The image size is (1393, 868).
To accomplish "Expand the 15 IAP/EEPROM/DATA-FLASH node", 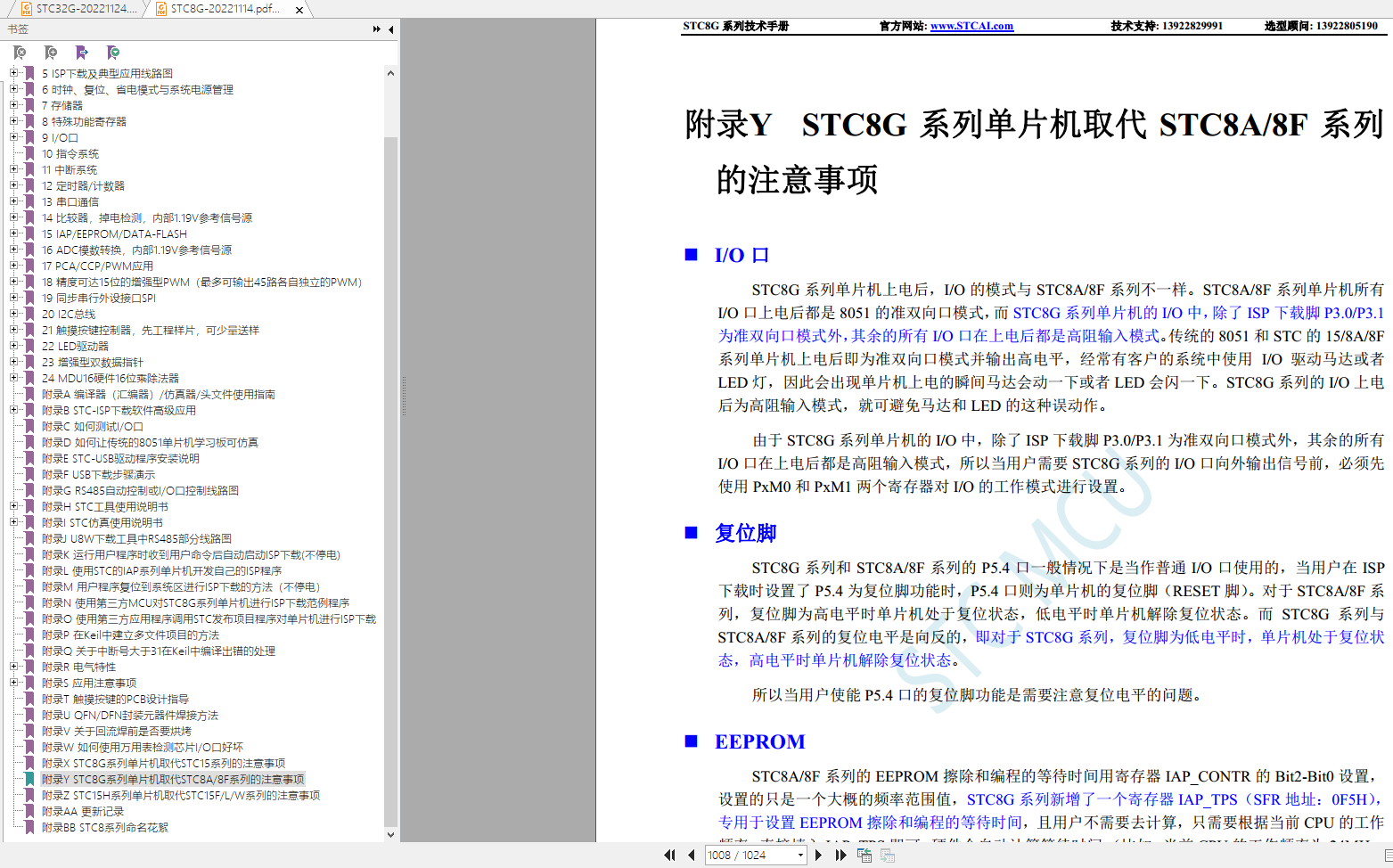I will click(13, 233).
